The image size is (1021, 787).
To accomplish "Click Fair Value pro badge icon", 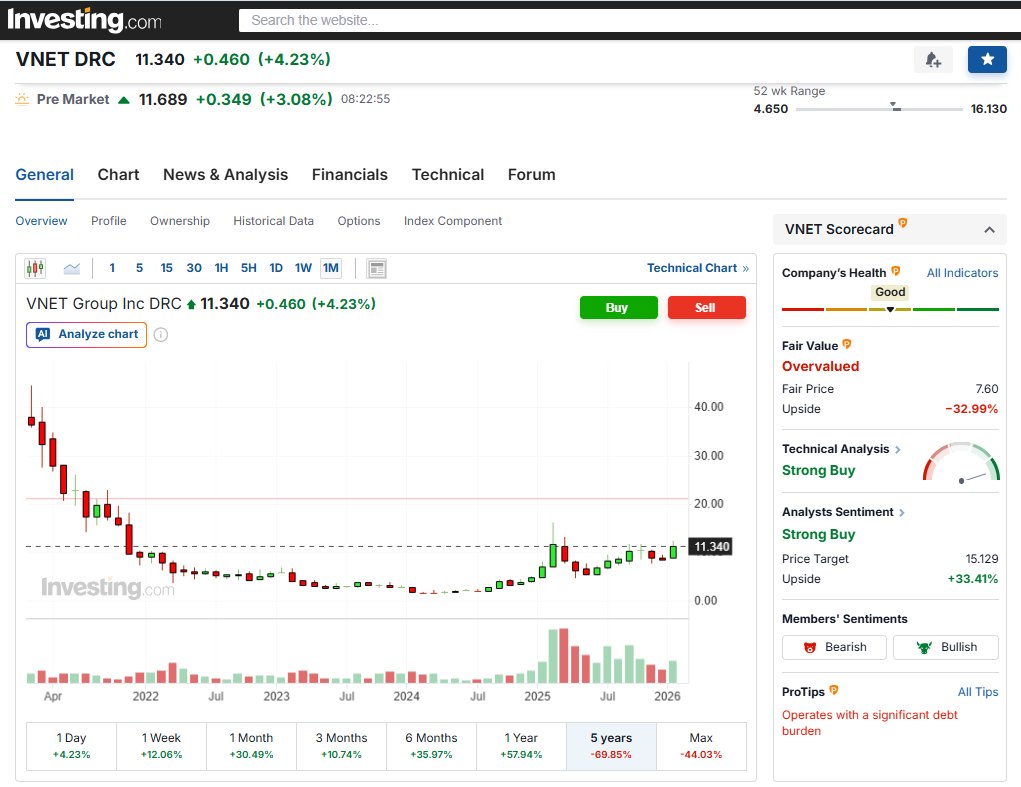I will click(846, 344).
